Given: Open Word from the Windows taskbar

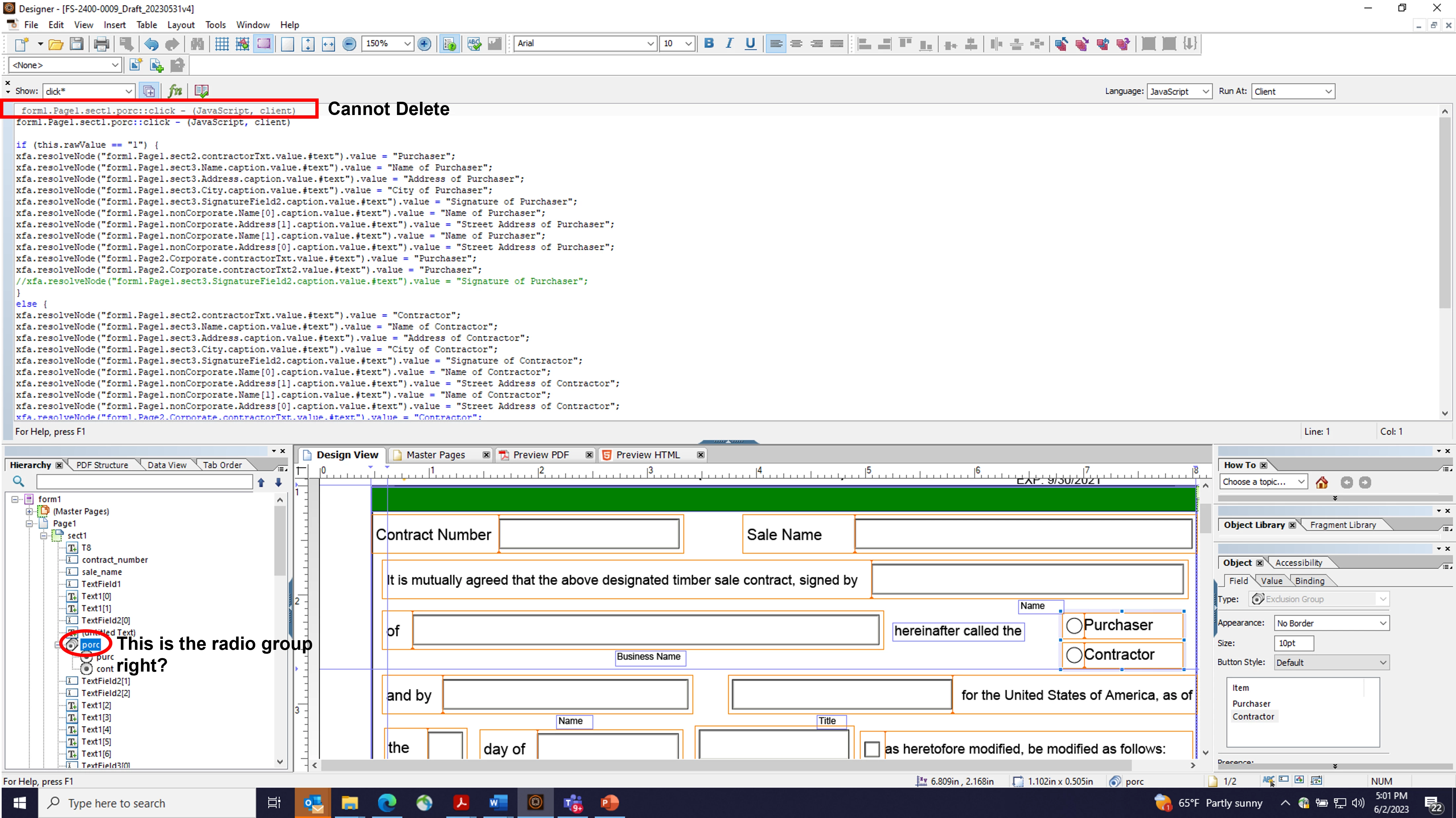Looking at the screenshot, I should pyautogui.click(x=498, y=803).
